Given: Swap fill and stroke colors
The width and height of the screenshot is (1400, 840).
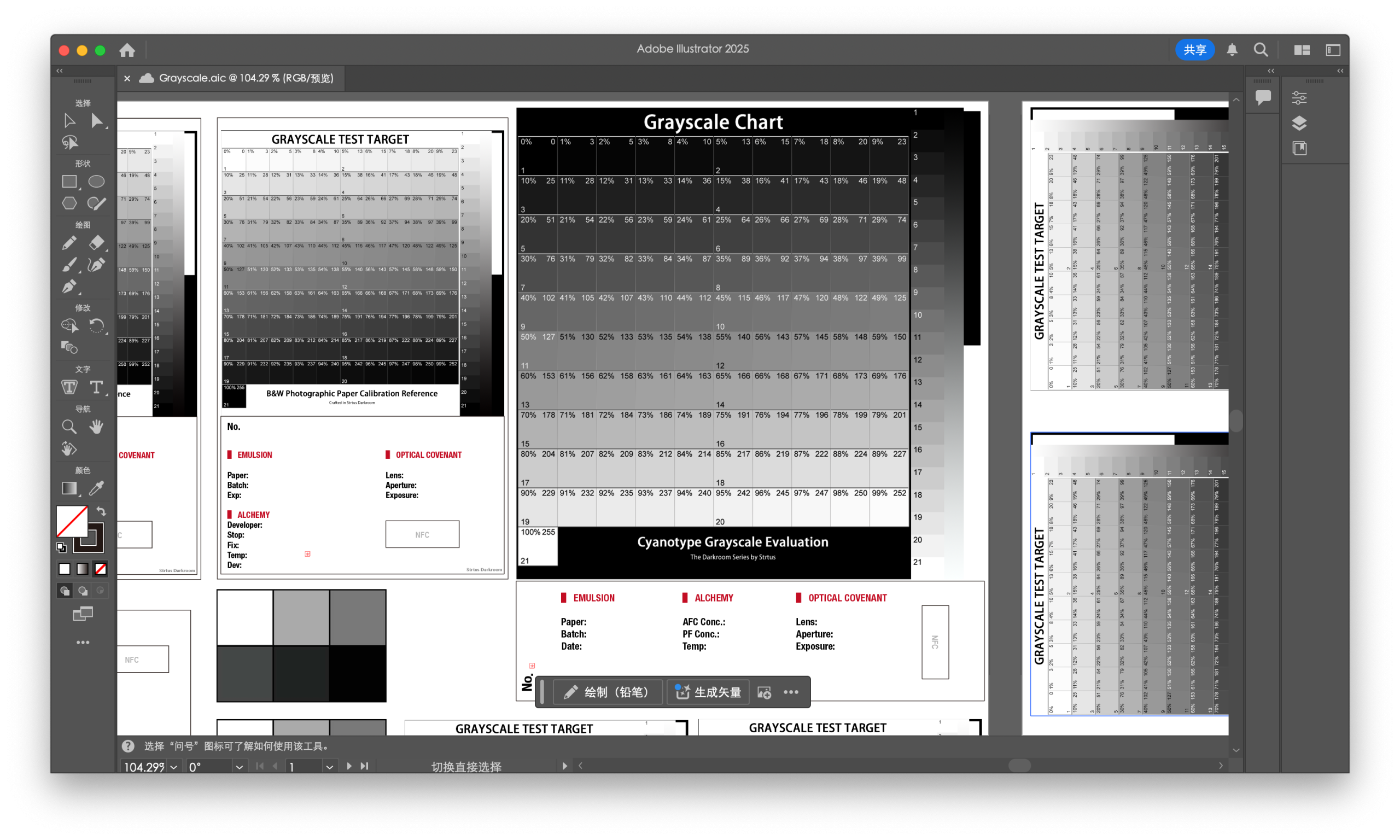Looking at the screenshot, I should point(101,511).
